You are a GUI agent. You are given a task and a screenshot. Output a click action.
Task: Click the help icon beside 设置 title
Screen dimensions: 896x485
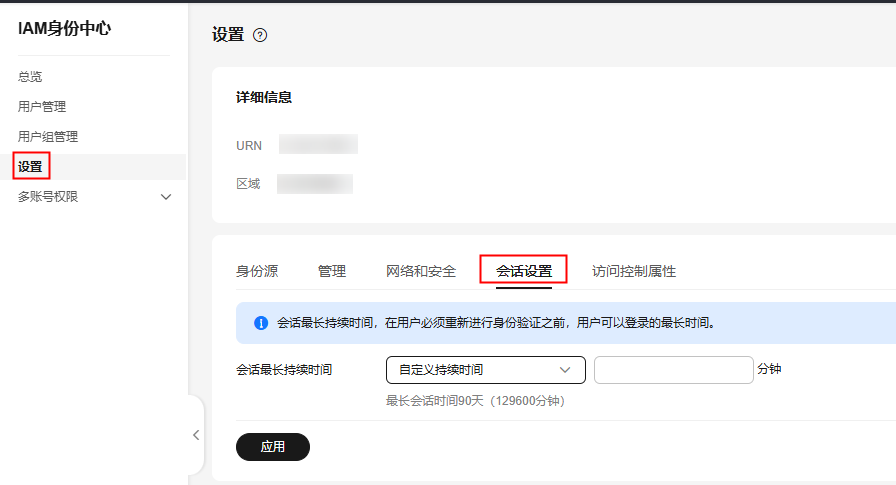click(x=260, y=35)
